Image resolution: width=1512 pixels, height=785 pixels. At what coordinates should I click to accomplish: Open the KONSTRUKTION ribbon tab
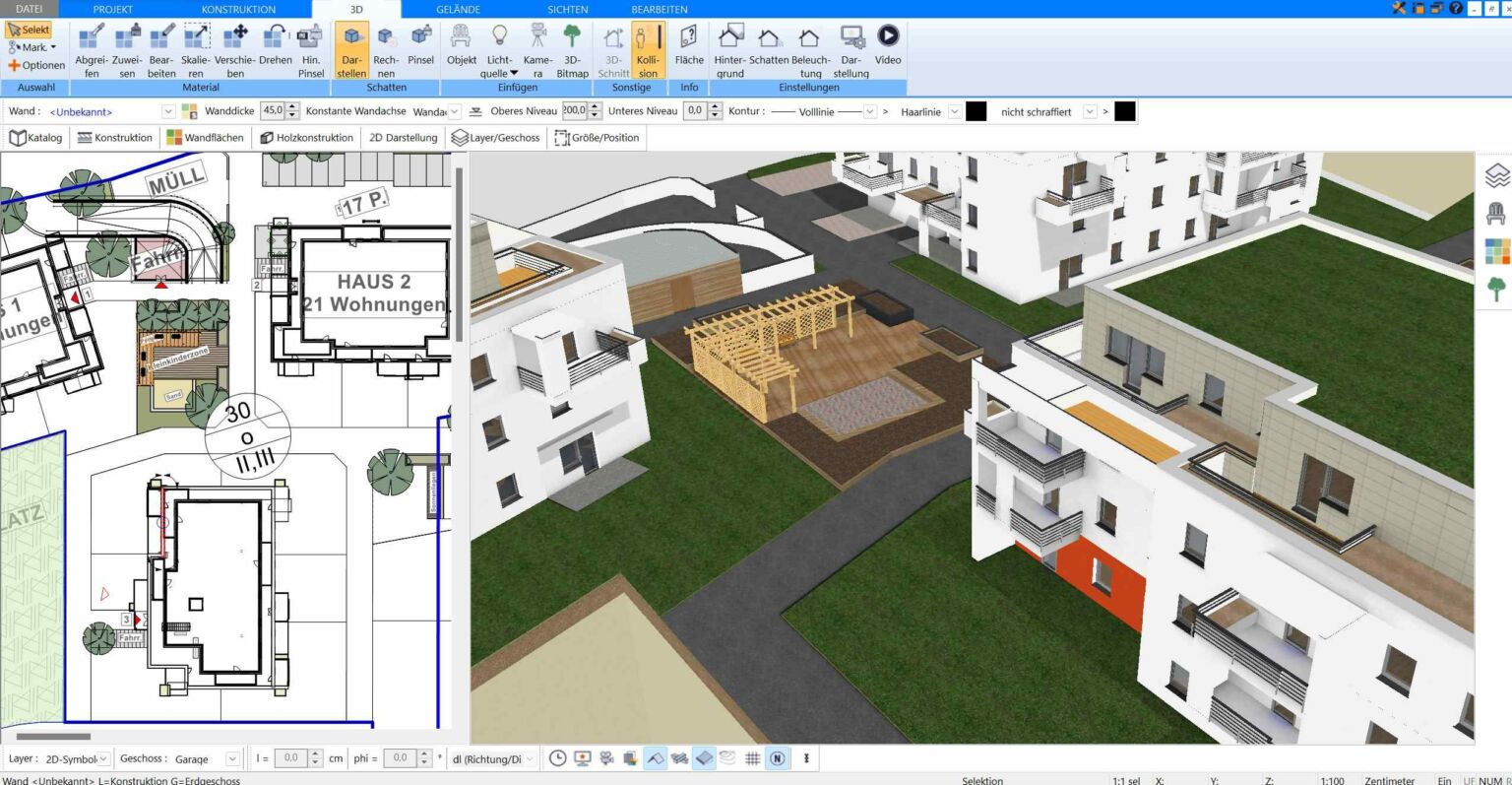click(237, 9)
